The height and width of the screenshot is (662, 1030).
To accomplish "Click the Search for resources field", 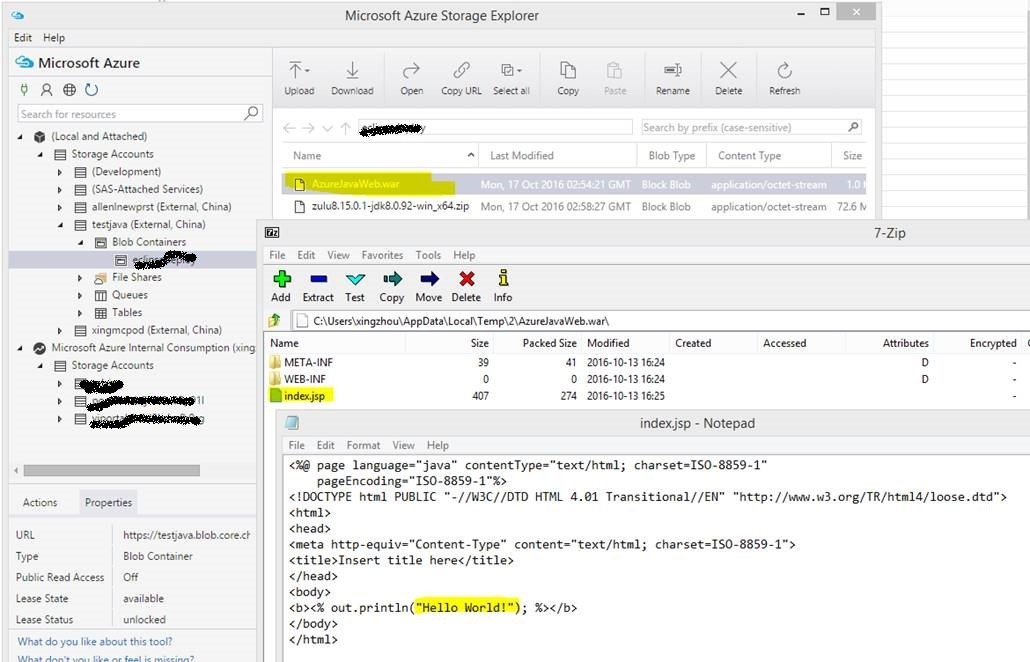I will (130, 114).
